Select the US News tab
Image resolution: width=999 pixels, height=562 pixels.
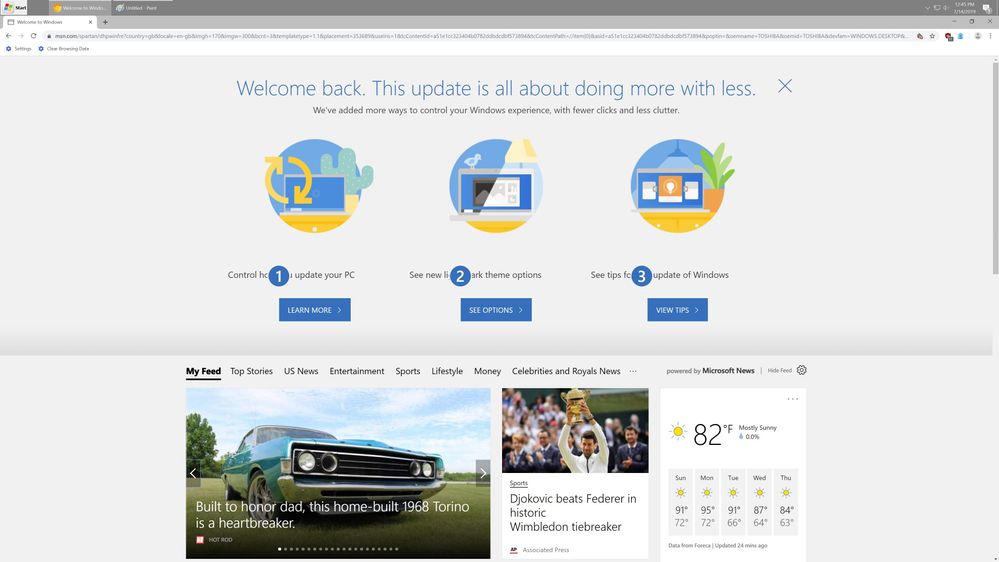[301, 371]
